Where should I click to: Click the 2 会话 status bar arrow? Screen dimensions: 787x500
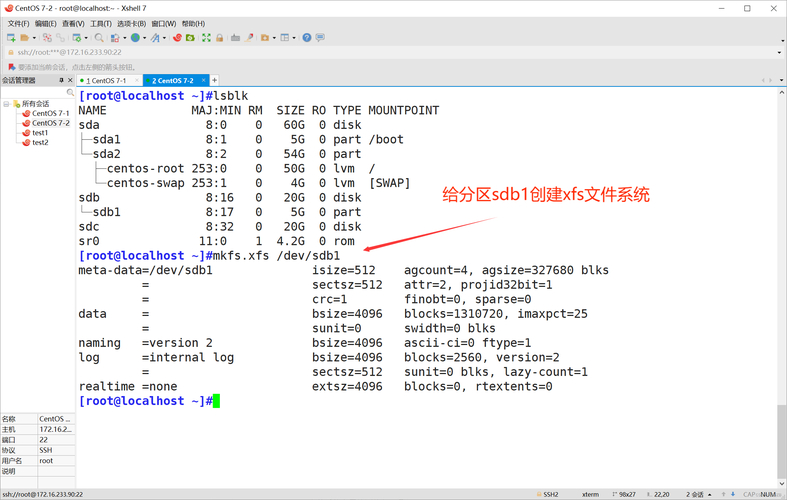[x=710, y=495]
